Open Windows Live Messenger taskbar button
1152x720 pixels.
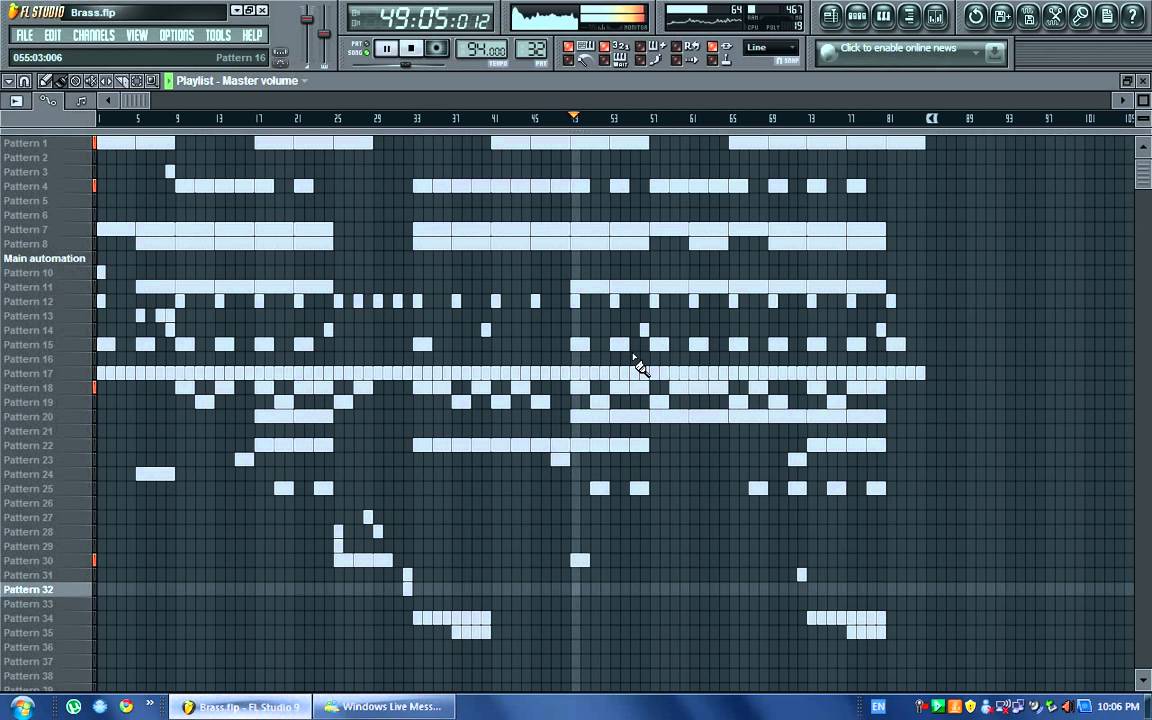click(384, 707)
